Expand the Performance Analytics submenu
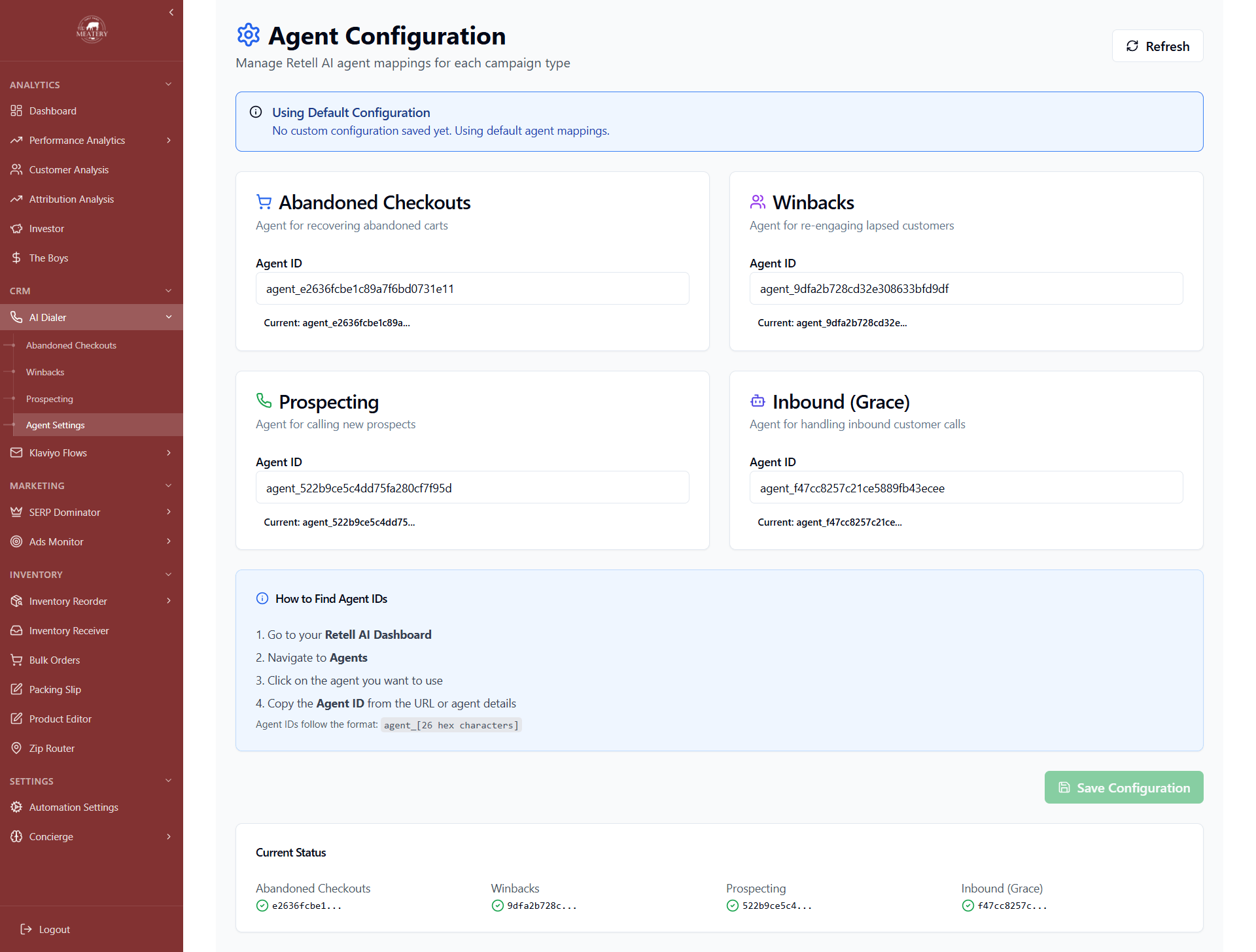The image size is (1256, 952). 169,140
